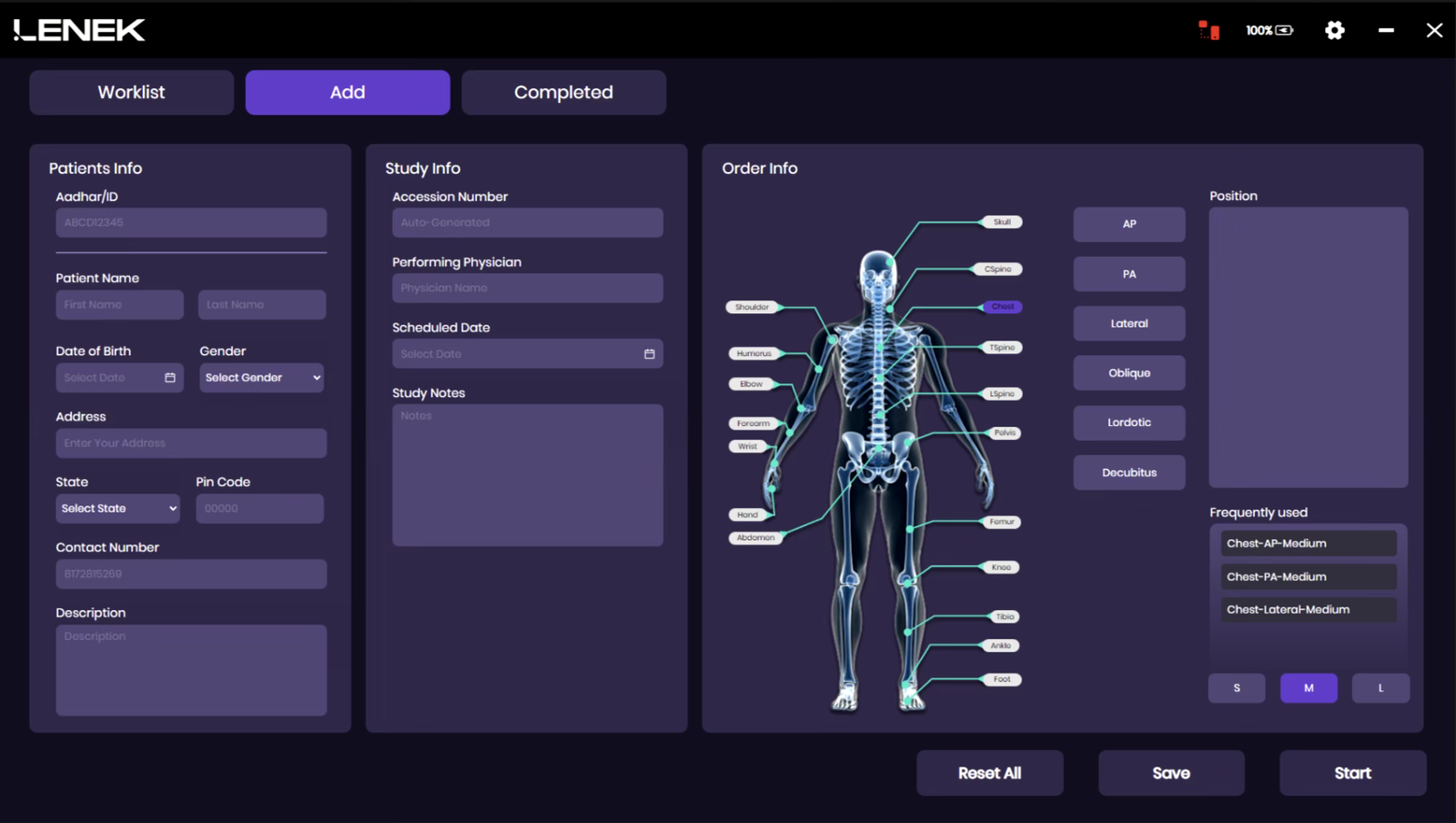1456x823 pixels.
Task: Choose small patient size S
Action: pos(1237,688)
